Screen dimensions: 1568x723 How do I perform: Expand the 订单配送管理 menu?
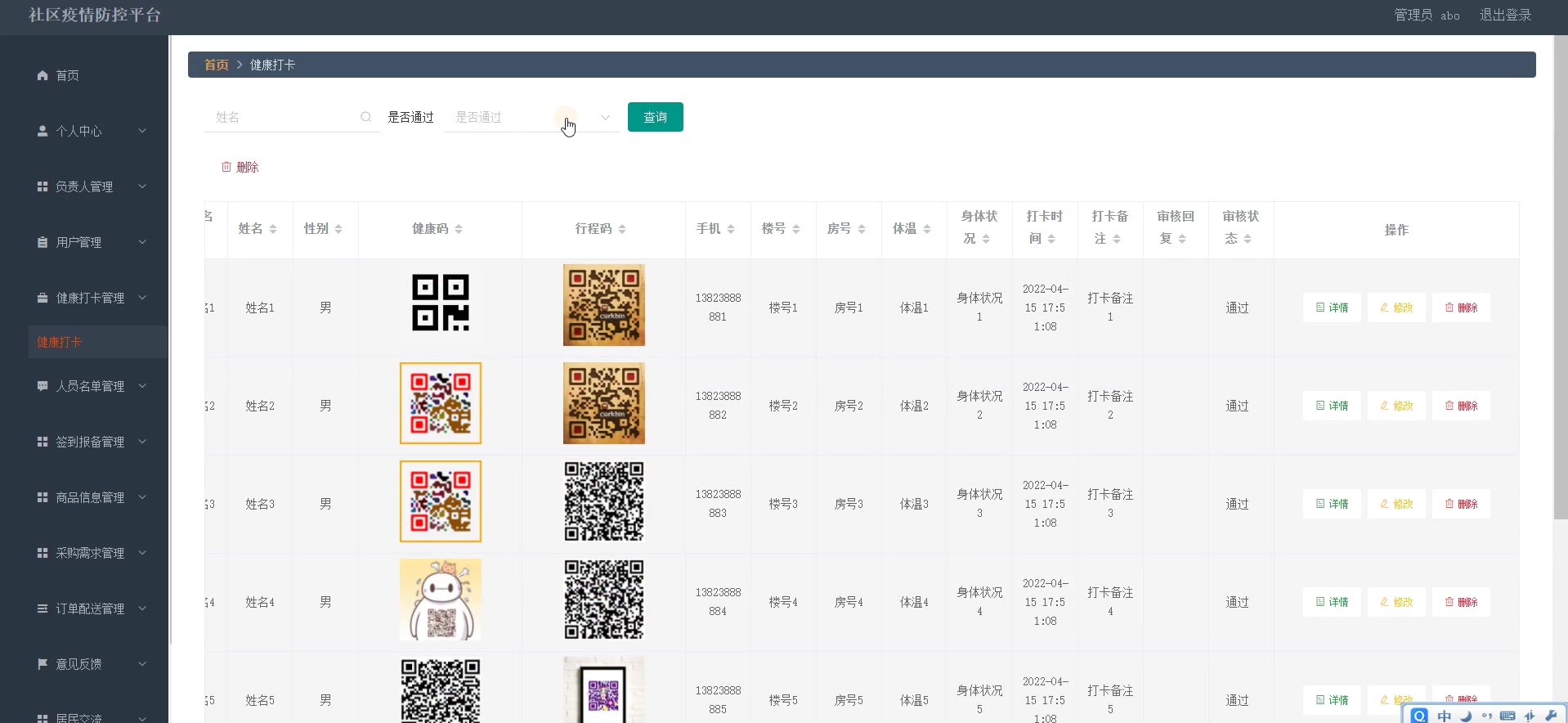coord(142,608)
